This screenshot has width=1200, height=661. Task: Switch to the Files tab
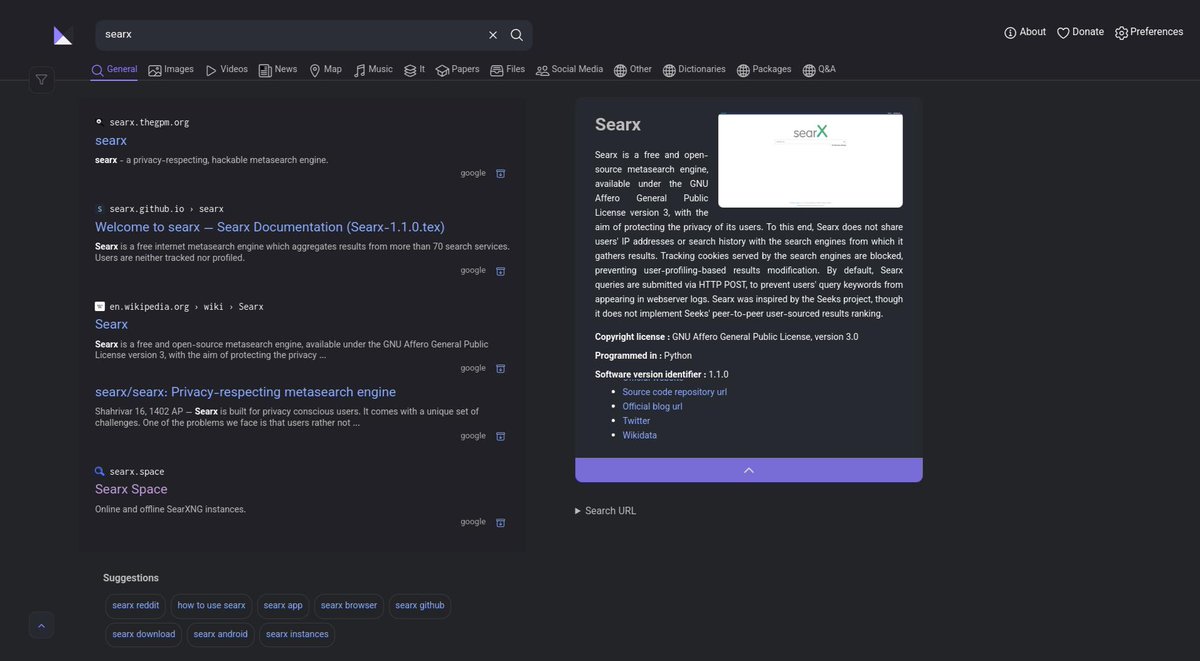[507, 70]
